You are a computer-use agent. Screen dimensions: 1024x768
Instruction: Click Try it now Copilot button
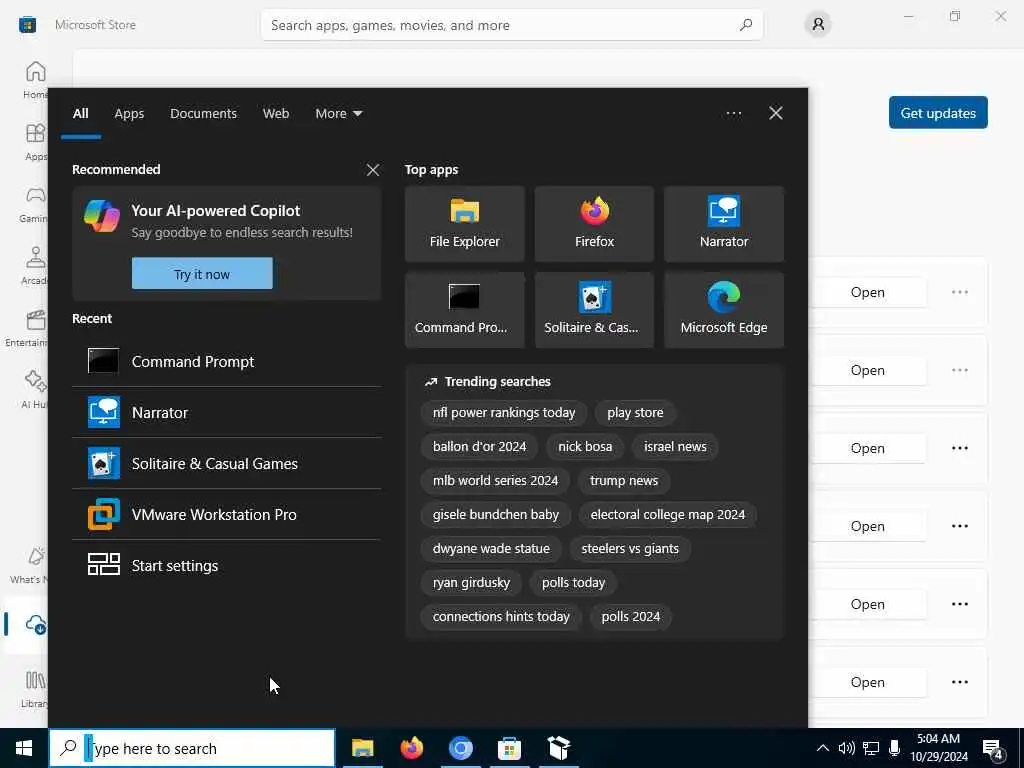[x=202, y=274]
